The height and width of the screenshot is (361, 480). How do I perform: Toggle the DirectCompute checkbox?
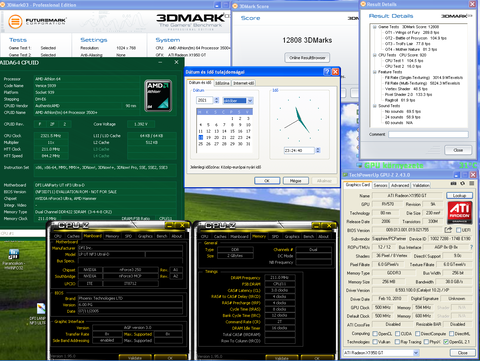(417, 334)
